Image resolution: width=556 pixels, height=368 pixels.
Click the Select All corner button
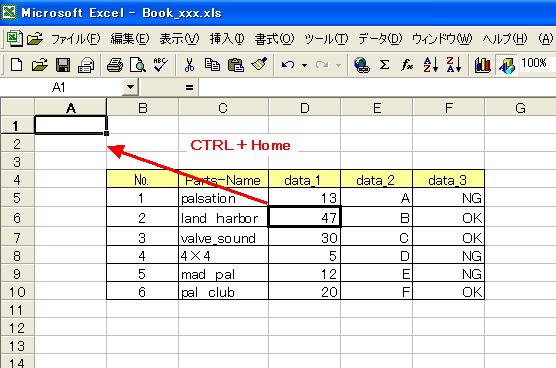[x=17, y=107]
